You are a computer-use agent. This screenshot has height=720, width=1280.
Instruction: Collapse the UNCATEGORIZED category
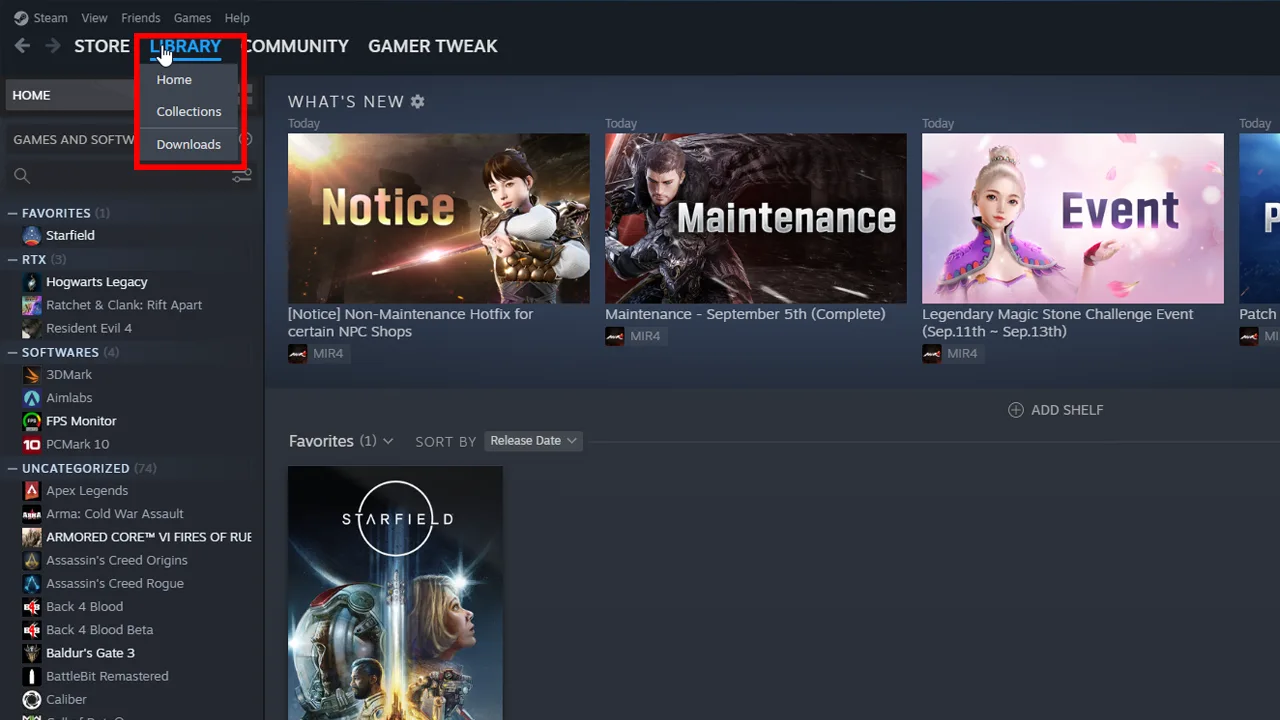tap(13, 468)
